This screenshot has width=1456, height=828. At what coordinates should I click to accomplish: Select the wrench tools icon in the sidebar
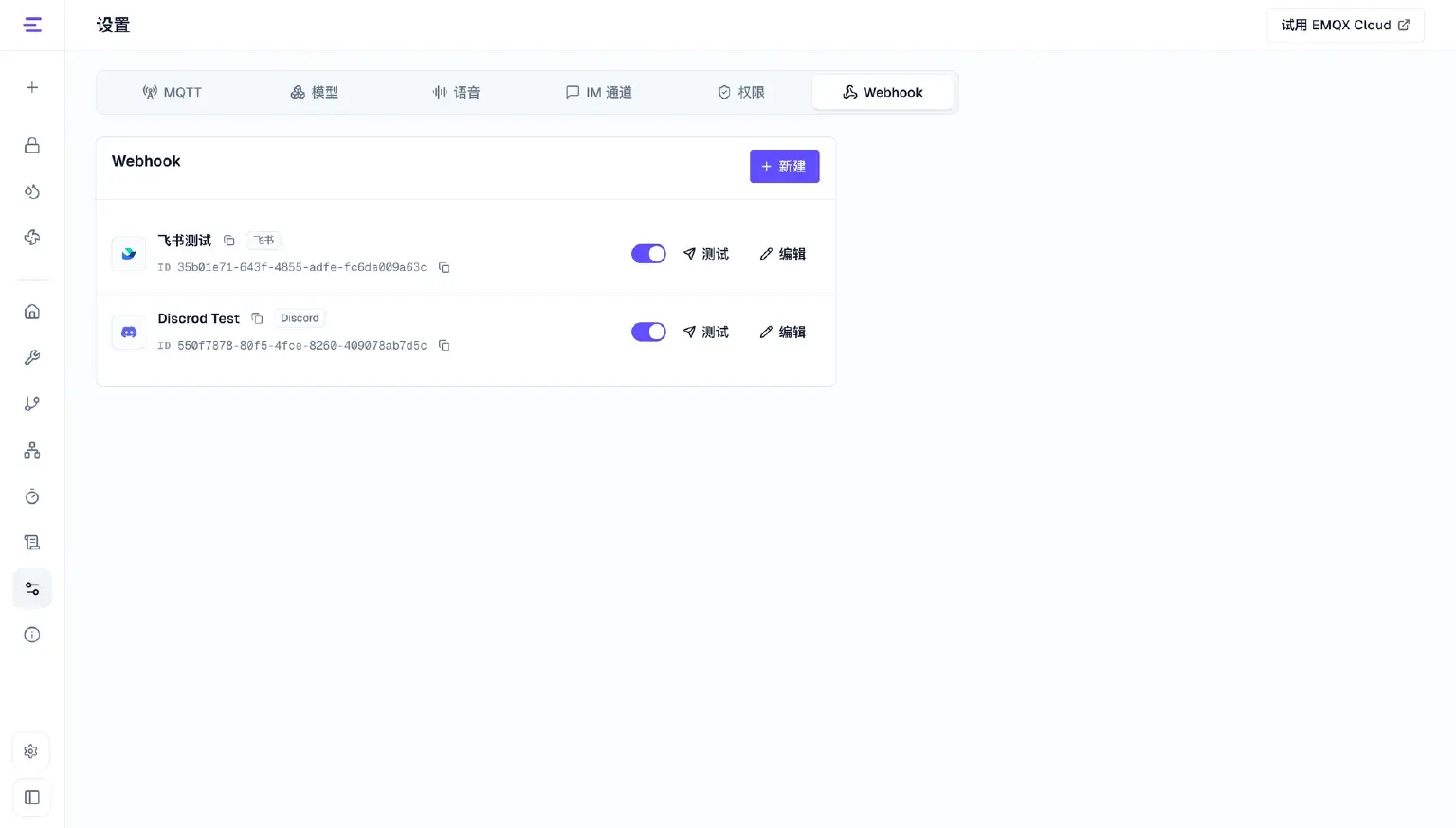pyautogui.click(x=32, y=358)
